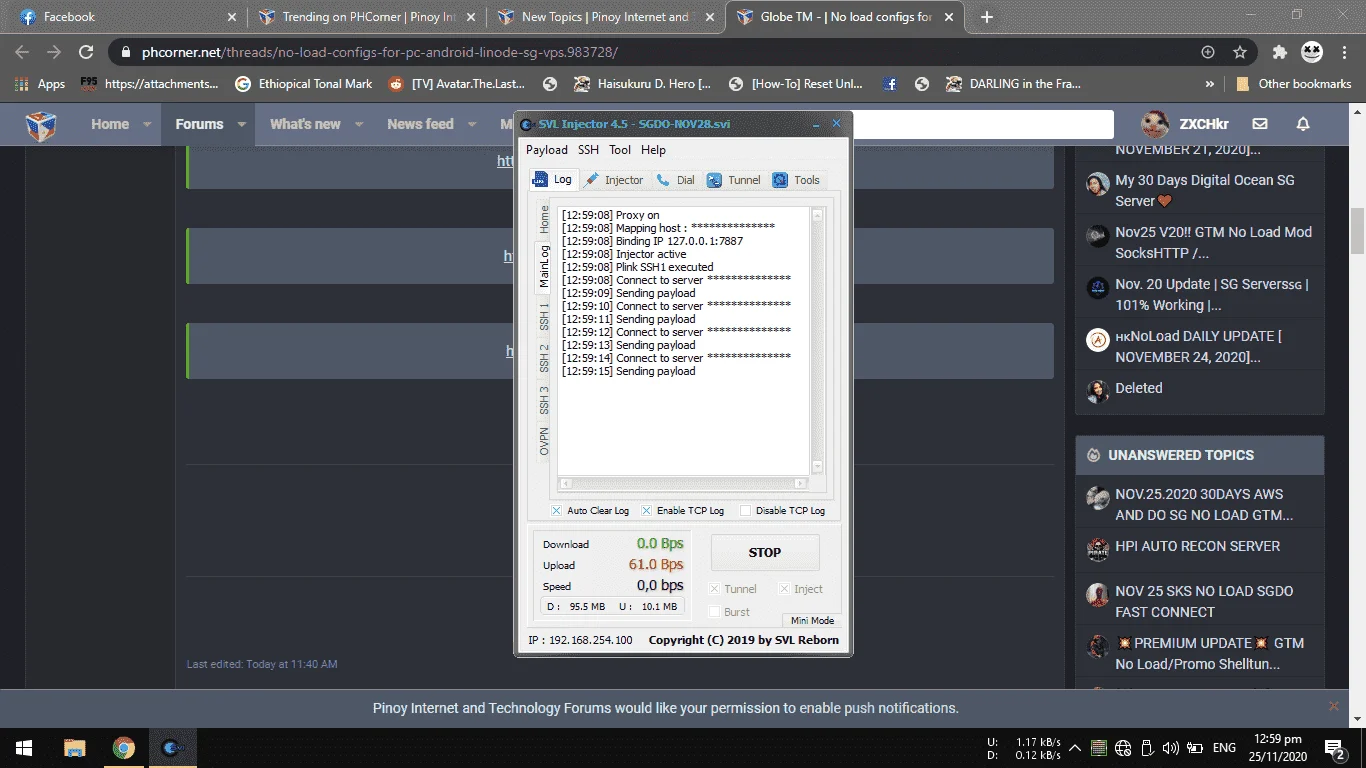The width and height of the screenshot is (1366, 768).
Task: Open My 30 Days Digital Ocean SG Server
Action: pos(1205,190)
